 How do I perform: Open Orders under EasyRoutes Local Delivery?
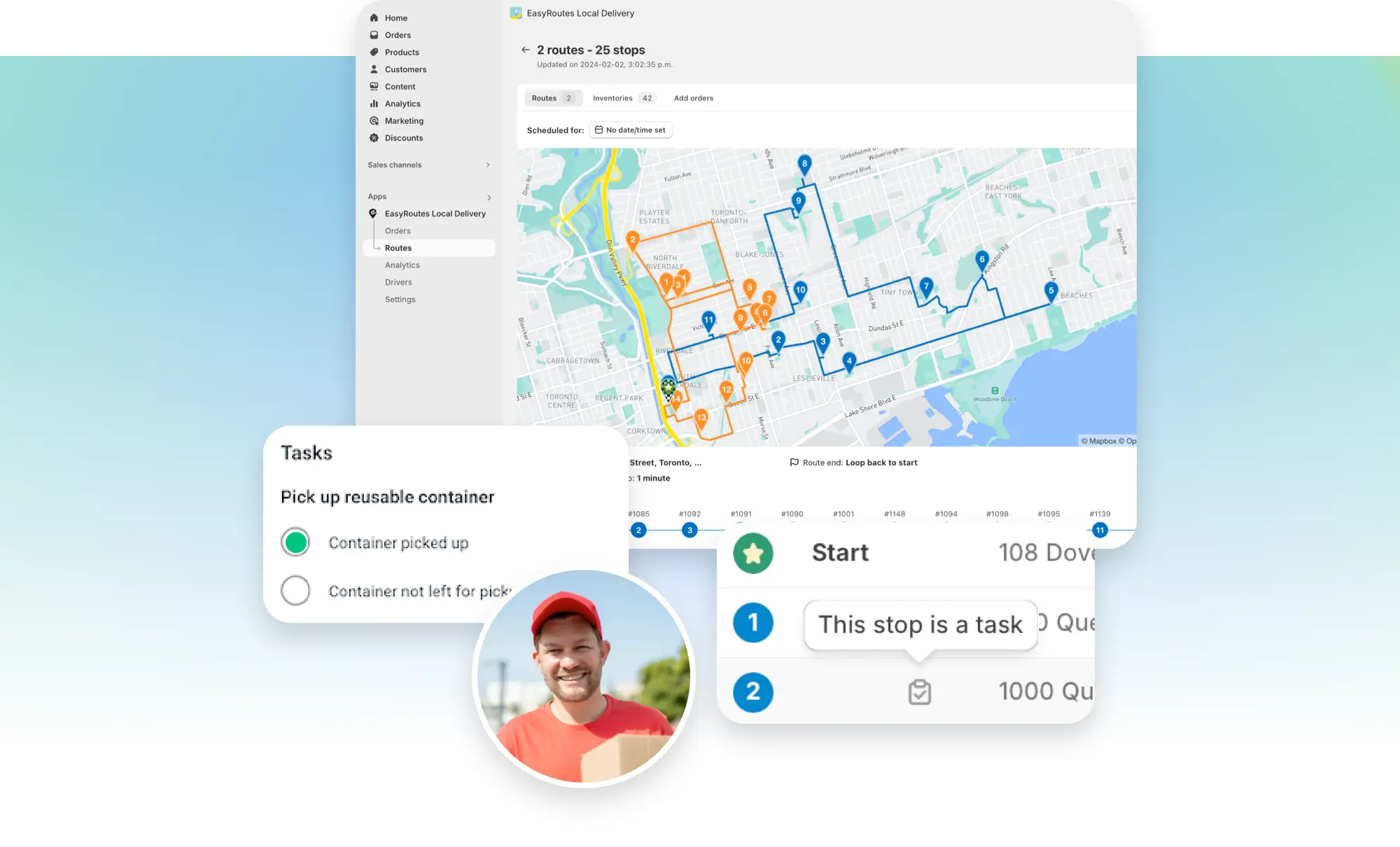pos(398,231)
